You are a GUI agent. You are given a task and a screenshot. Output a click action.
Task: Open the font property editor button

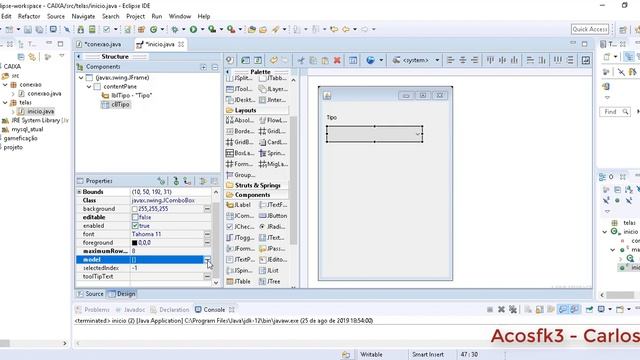207,234
